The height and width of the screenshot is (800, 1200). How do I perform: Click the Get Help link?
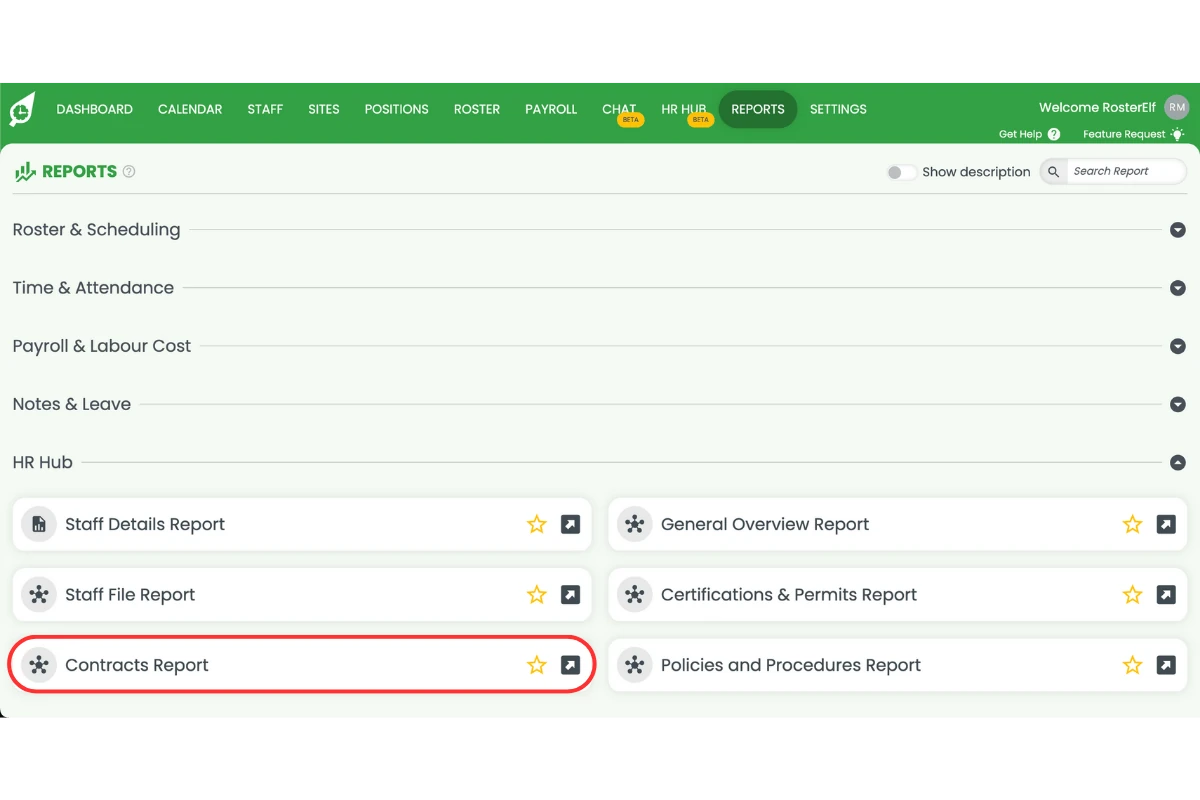point(1020,134)
